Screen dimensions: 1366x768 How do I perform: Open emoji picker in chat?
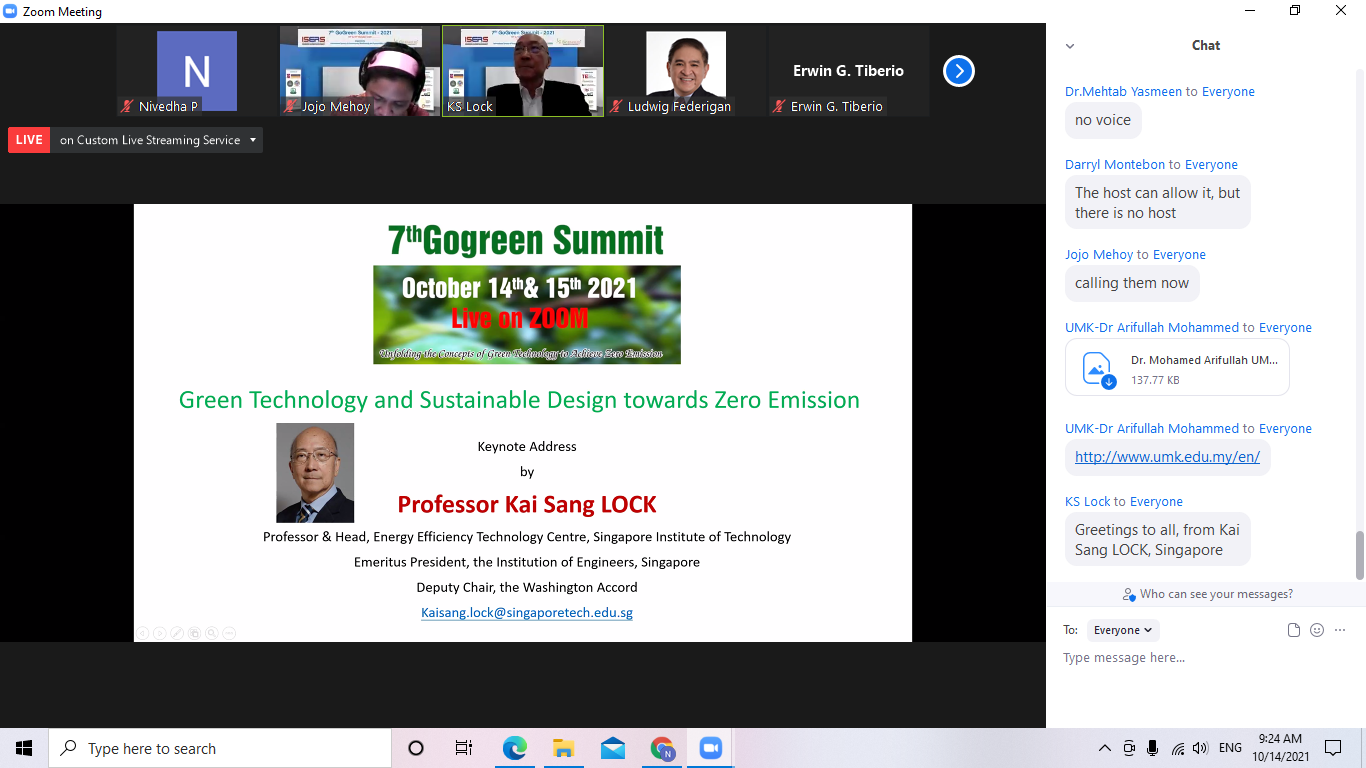tap(1317, 630)
